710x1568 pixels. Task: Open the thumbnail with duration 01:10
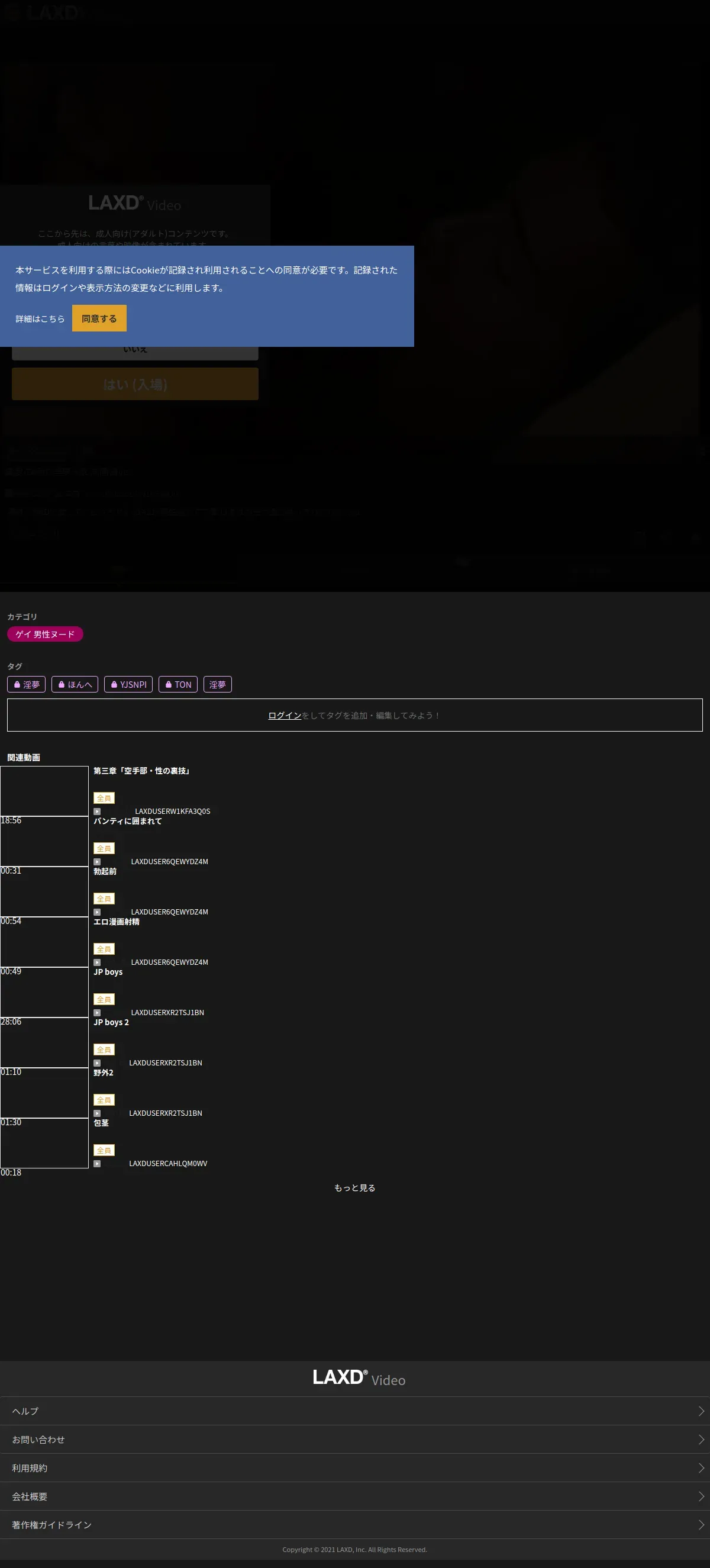pyautogui.click(x=44, y=1043)
